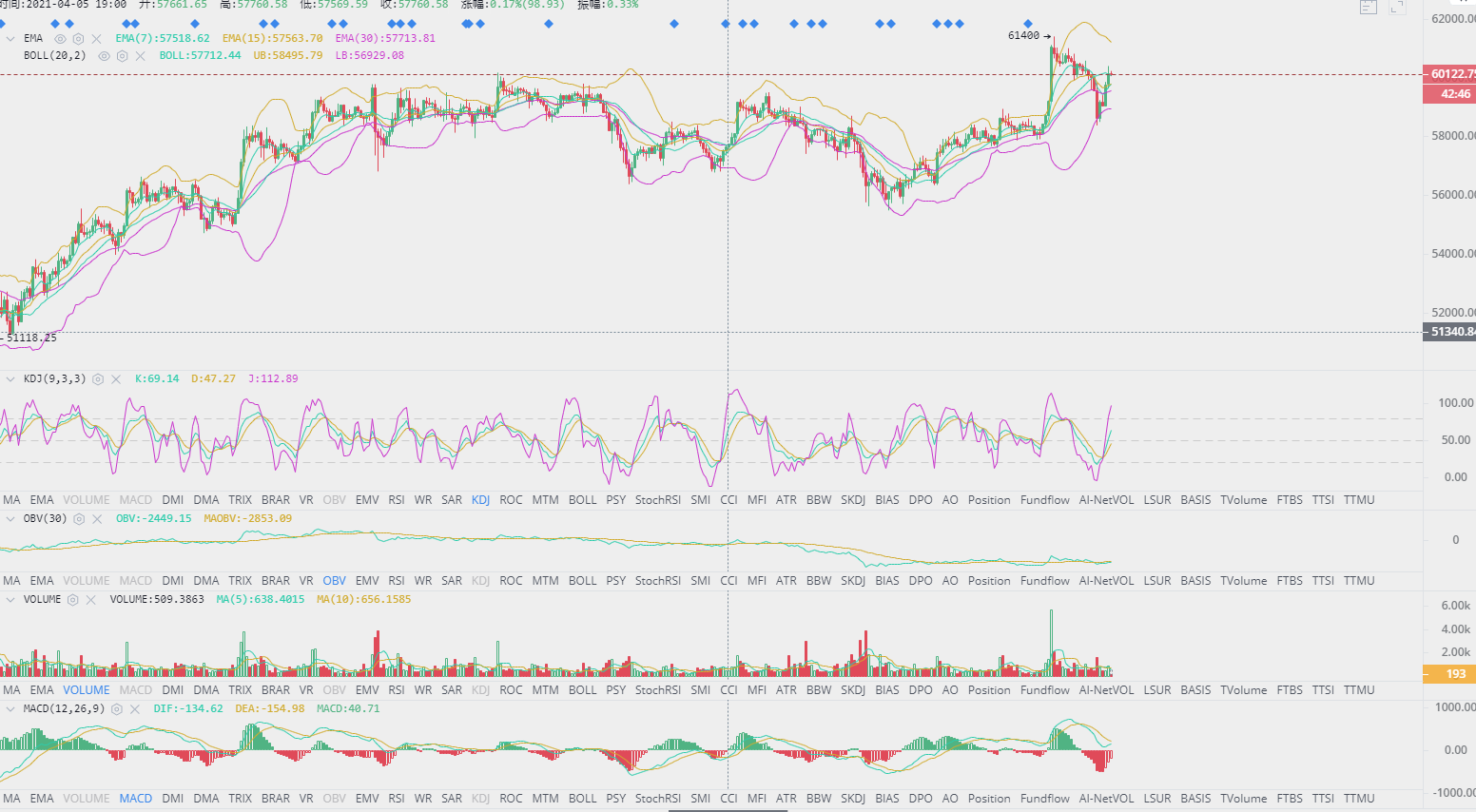Image resolution: width=1476 pixels, height=812 pixels.
Task: Collapse the MACD(12,26,9) panel chevron
Action: point(10,709)
